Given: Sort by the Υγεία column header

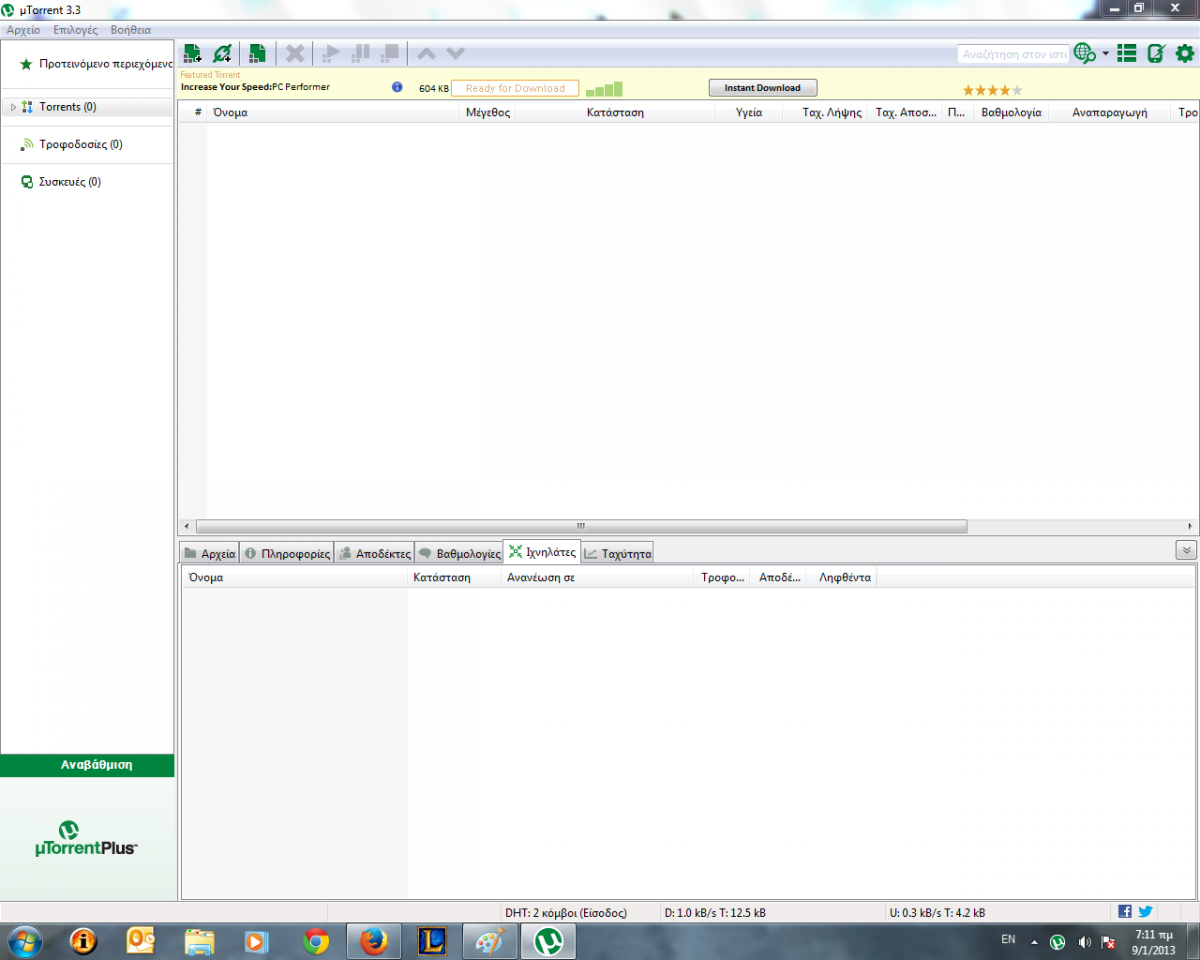Looking at the screenshot, I should (750, 112).
